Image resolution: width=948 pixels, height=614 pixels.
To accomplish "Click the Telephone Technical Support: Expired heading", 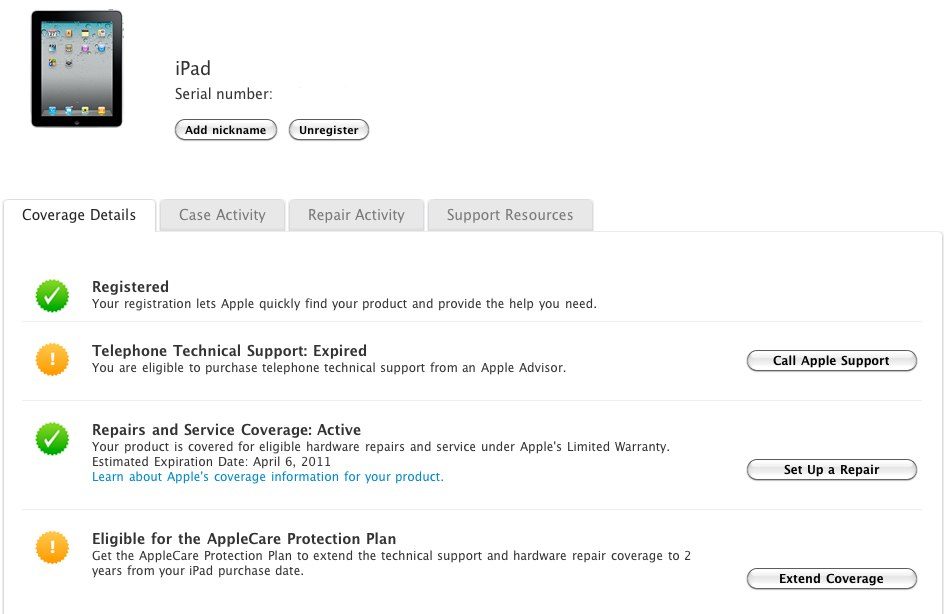I will point(229,351).
